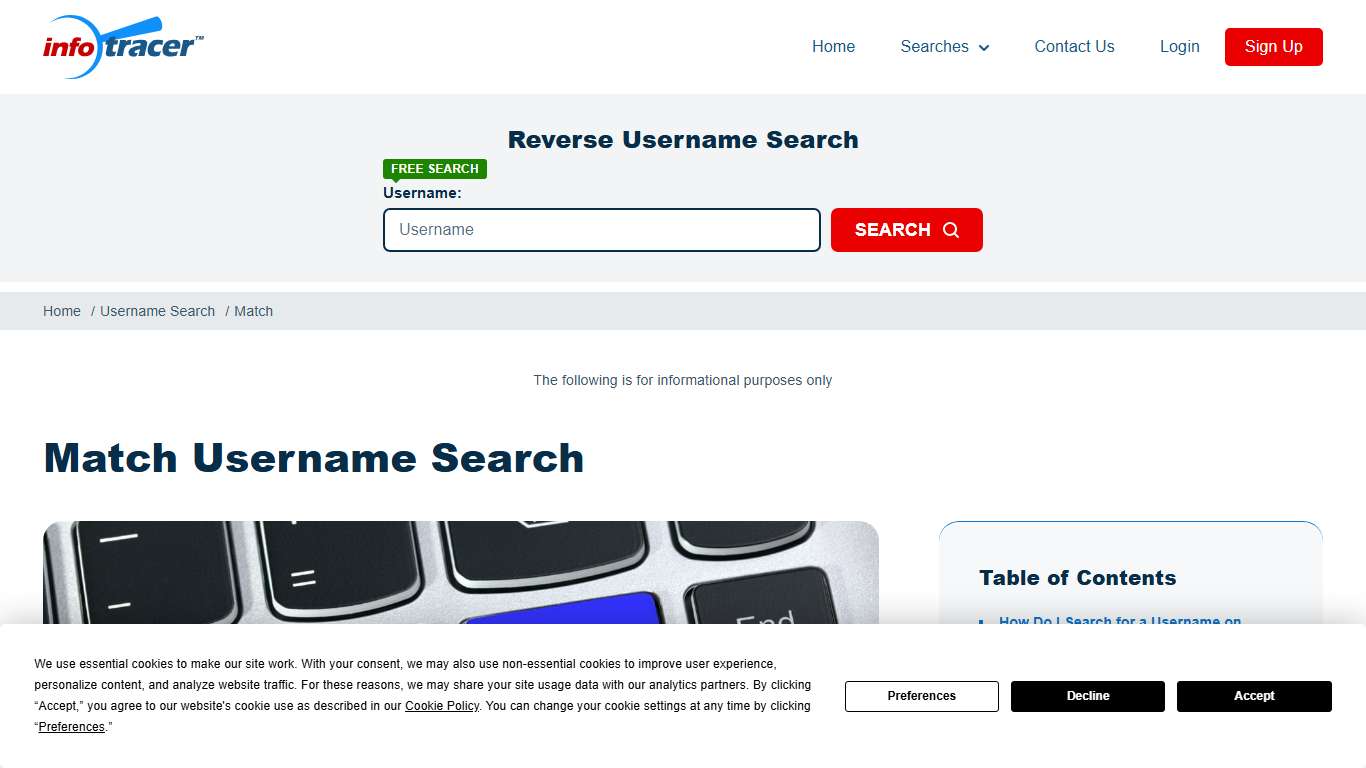This screenshot has height=768, width=1366.
Task: Expand the Searches dropdown menu
Action: 935,46
